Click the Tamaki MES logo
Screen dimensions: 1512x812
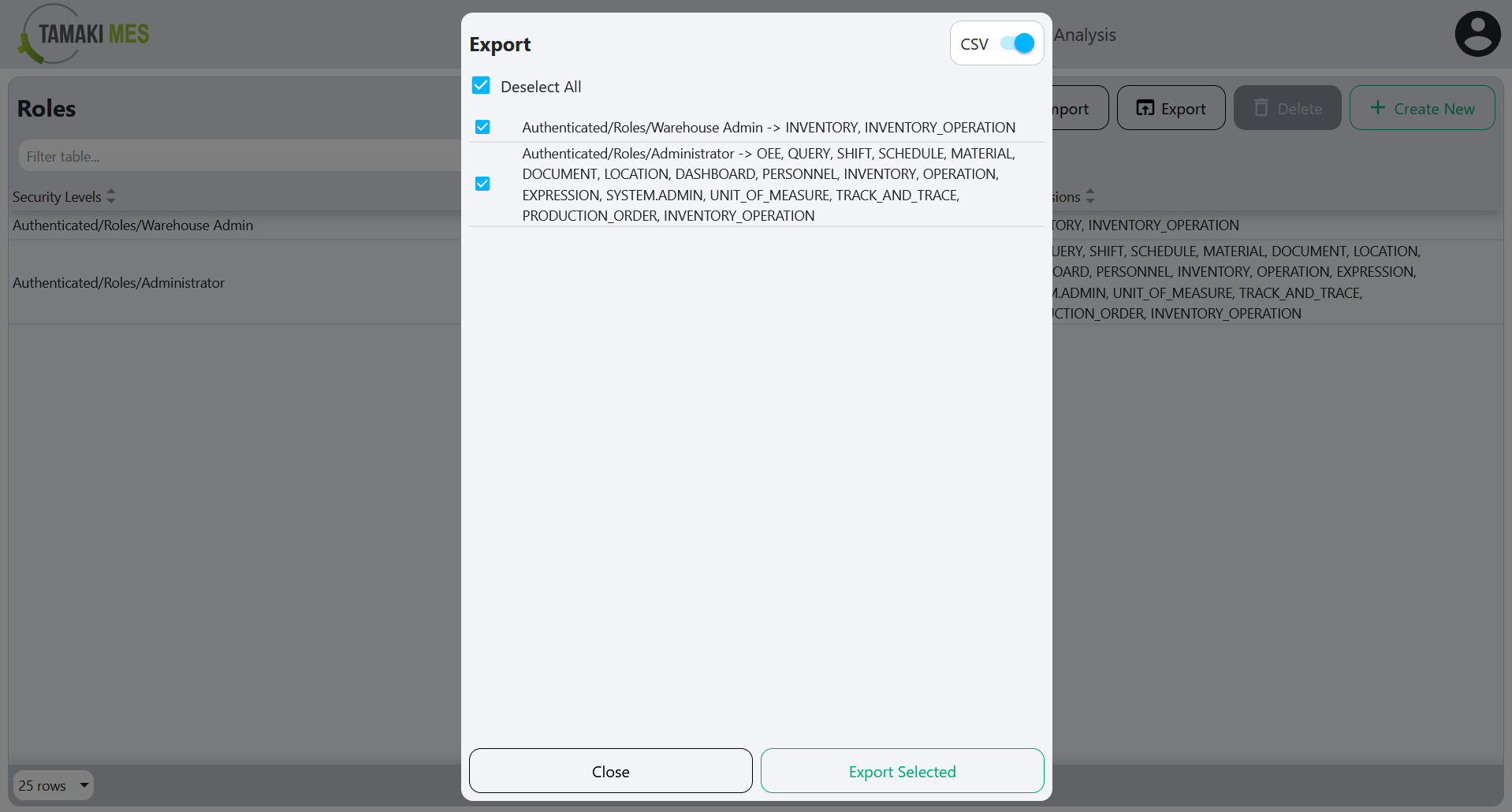[x=82, y=33]
